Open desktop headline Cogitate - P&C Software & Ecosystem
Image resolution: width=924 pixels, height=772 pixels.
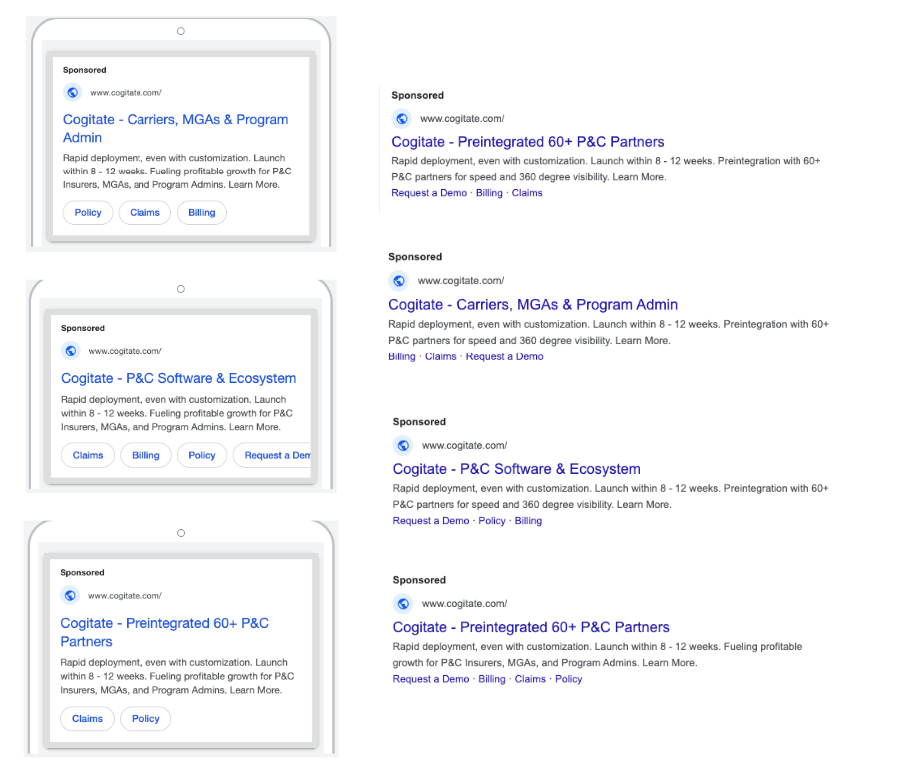[x=516, y=469]
